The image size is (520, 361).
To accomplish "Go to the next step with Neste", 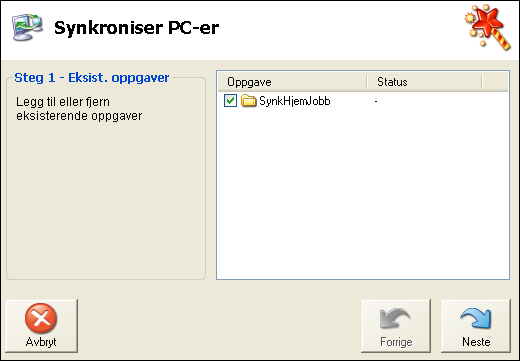I will (476, 326).
